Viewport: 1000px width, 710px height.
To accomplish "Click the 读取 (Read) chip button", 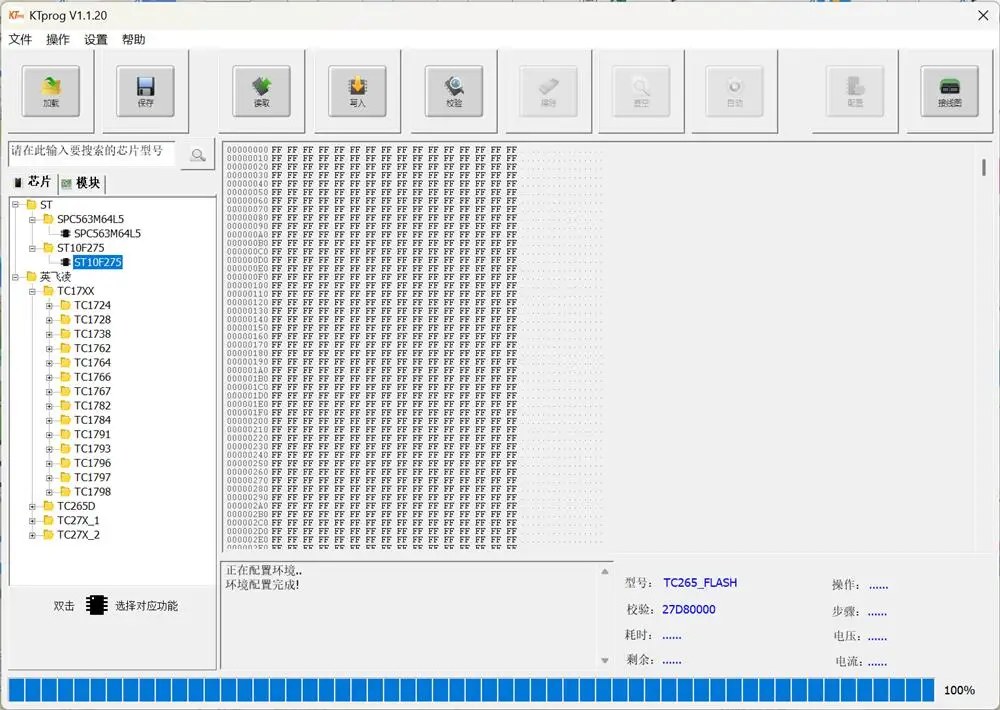I will click(261, 91).
